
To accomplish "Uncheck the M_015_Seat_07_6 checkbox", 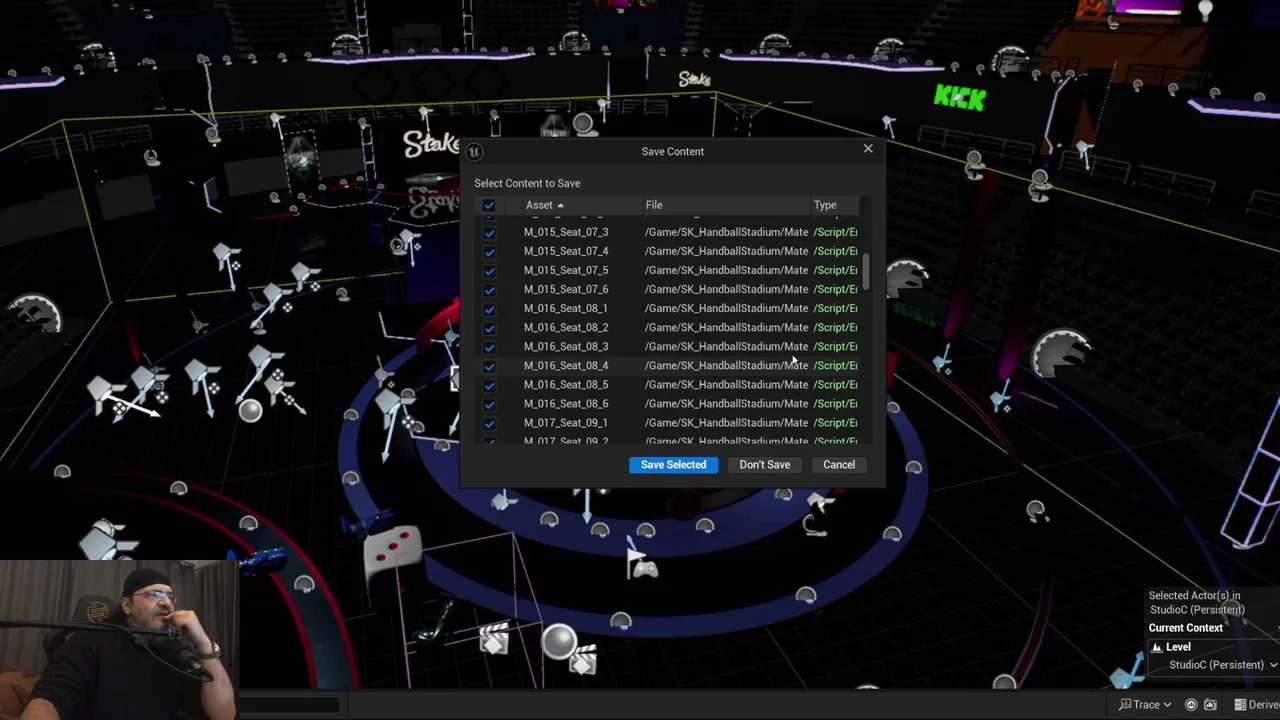I will coord(489,289).
